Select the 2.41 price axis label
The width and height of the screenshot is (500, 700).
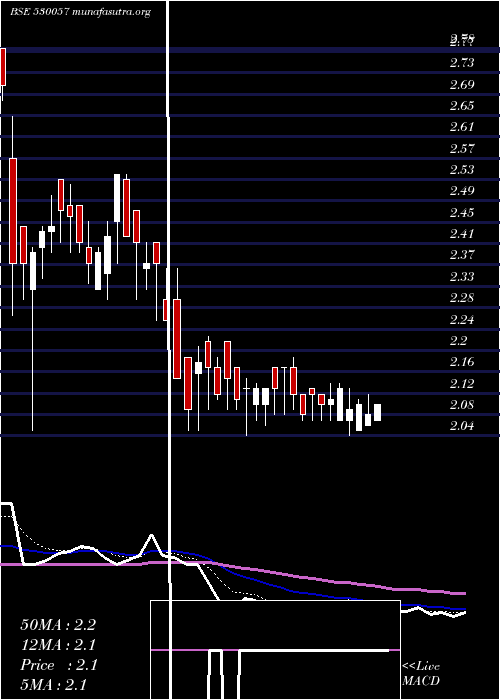coord(462,233)
